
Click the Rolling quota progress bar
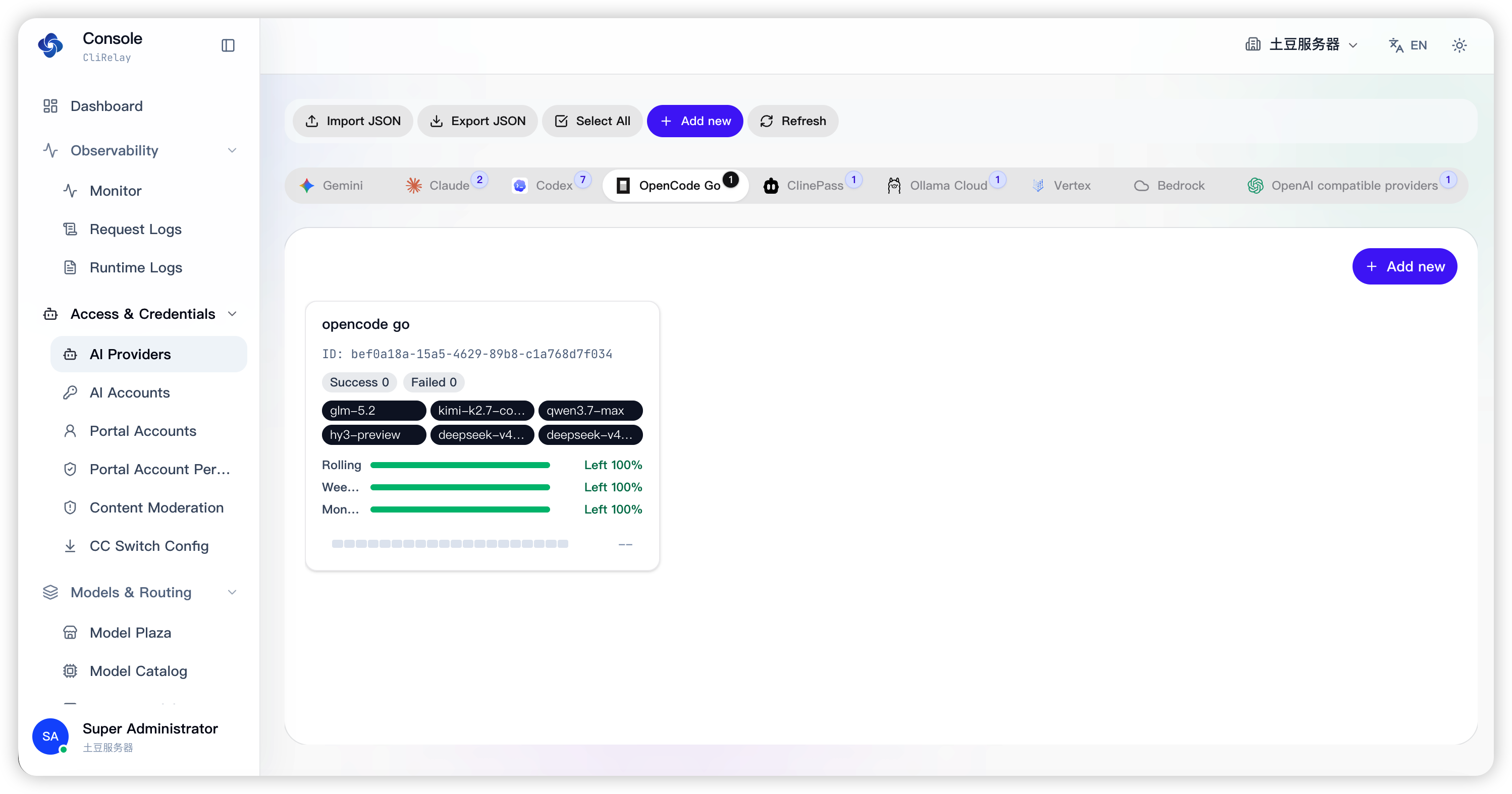tap(460, 466)
